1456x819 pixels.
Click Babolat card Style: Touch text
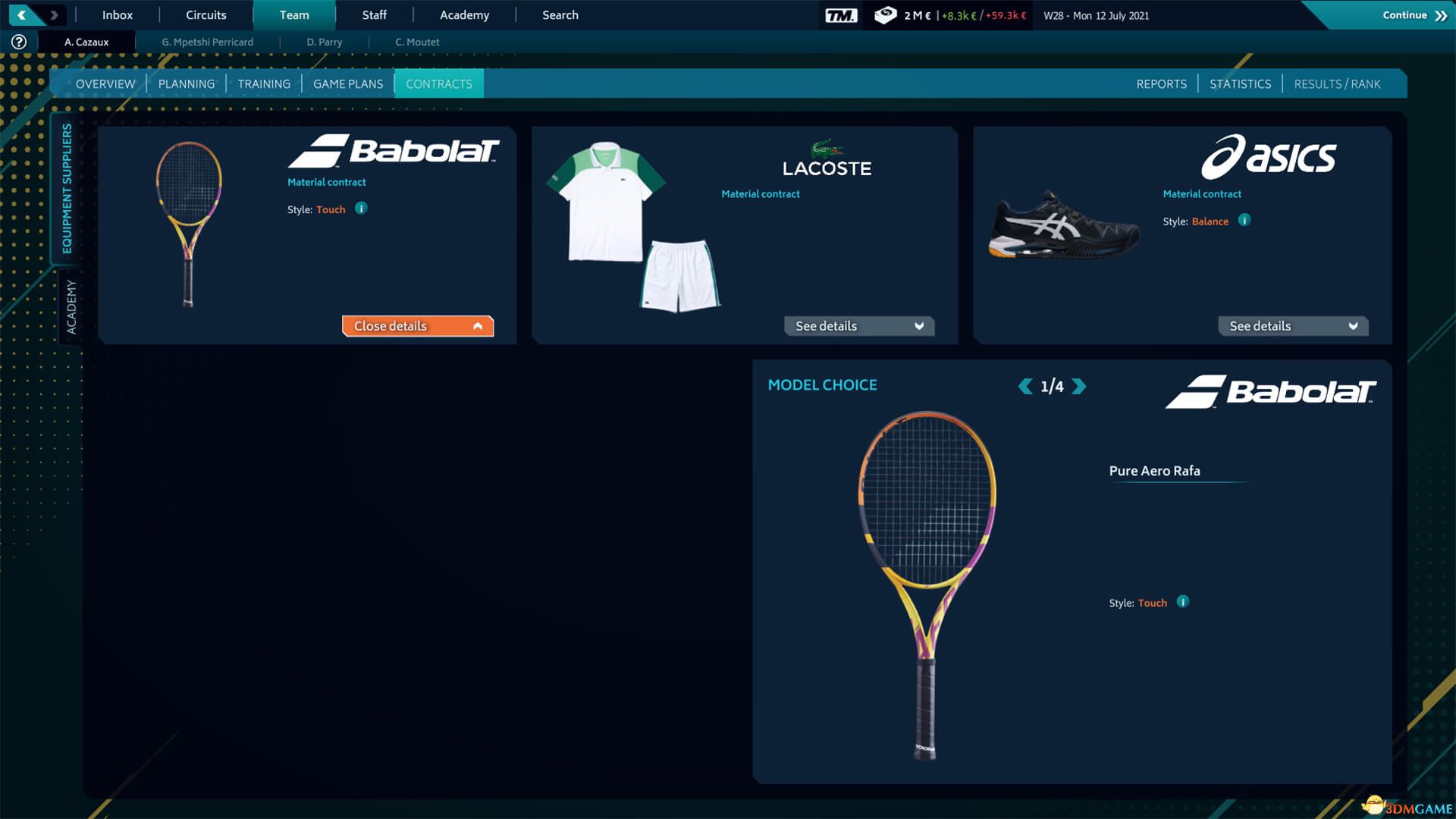[316, 209]
